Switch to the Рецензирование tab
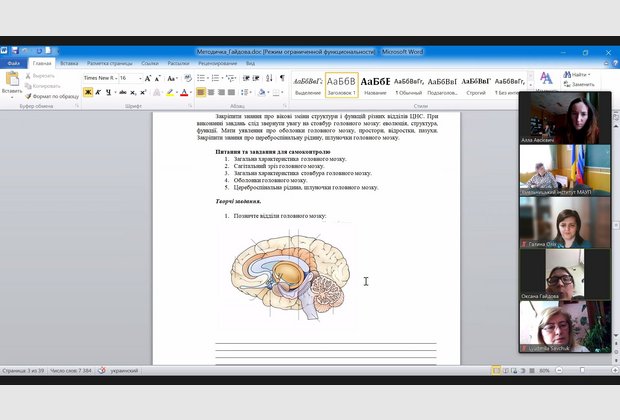The image size is (620, 420). (x=217, y=63)
